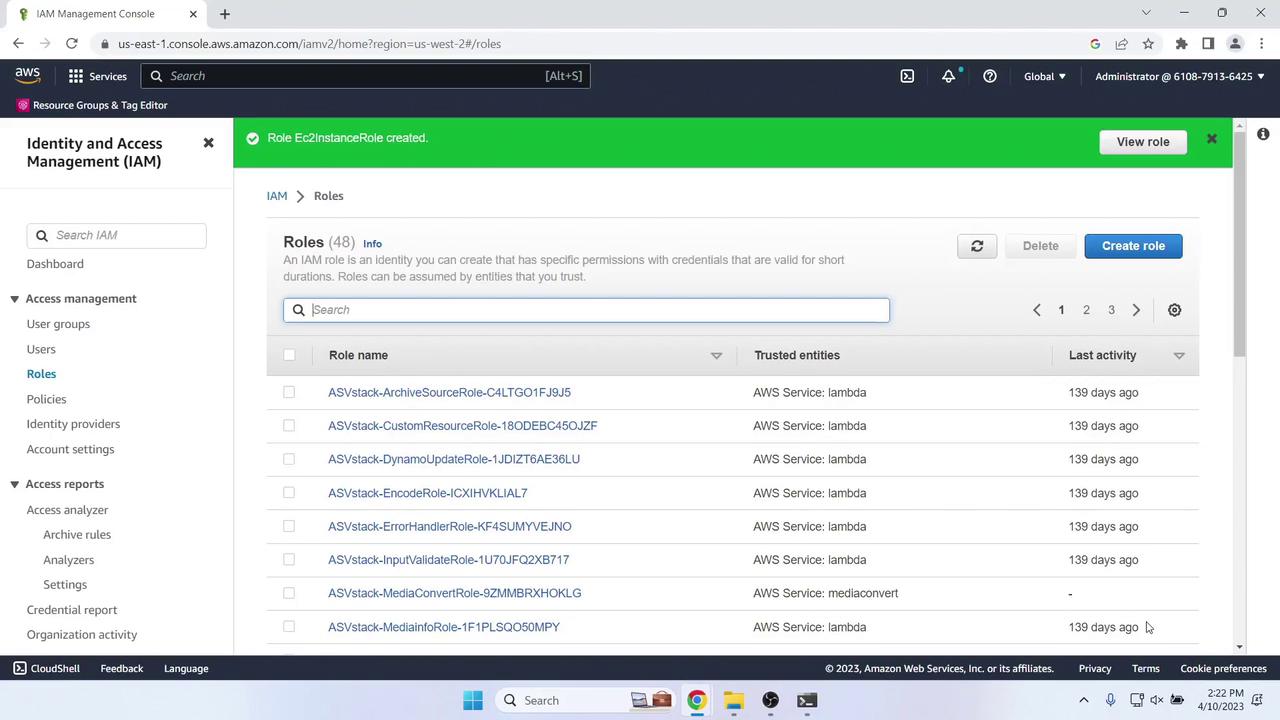Image resolution: width=1280 pixels, height=720 pixels.
Task: Dismiss the role created success banner
Action: (x=1211, y=139)
